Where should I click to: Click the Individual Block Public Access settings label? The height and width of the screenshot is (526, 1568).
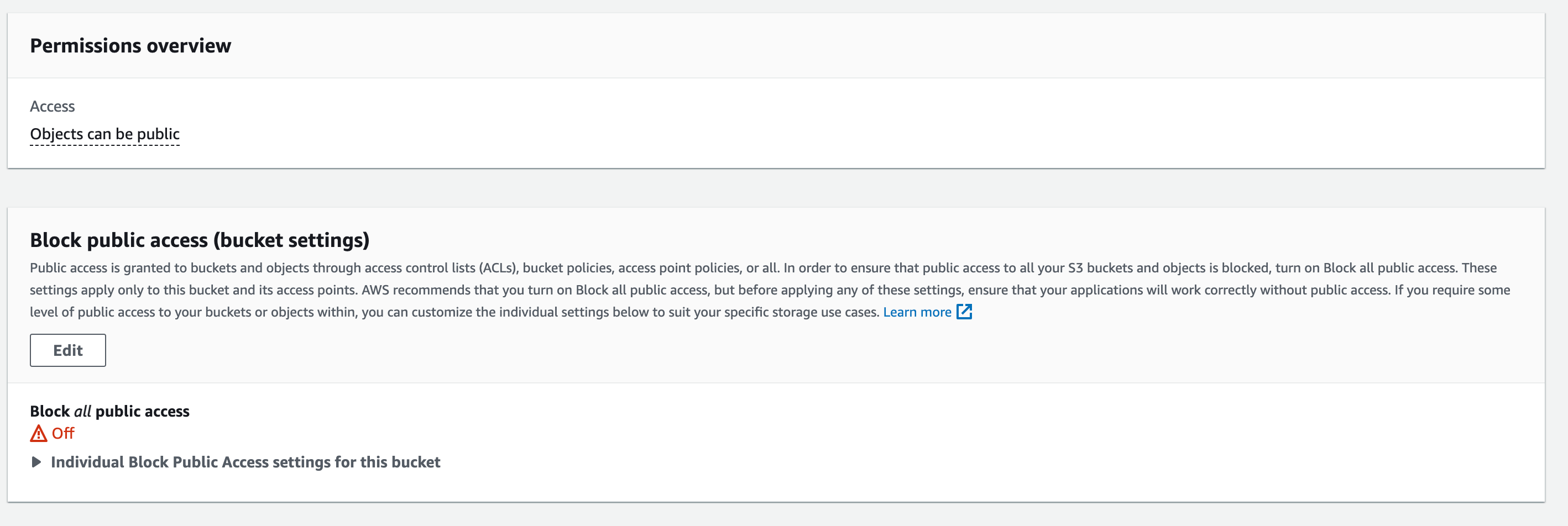coord(245,462)
